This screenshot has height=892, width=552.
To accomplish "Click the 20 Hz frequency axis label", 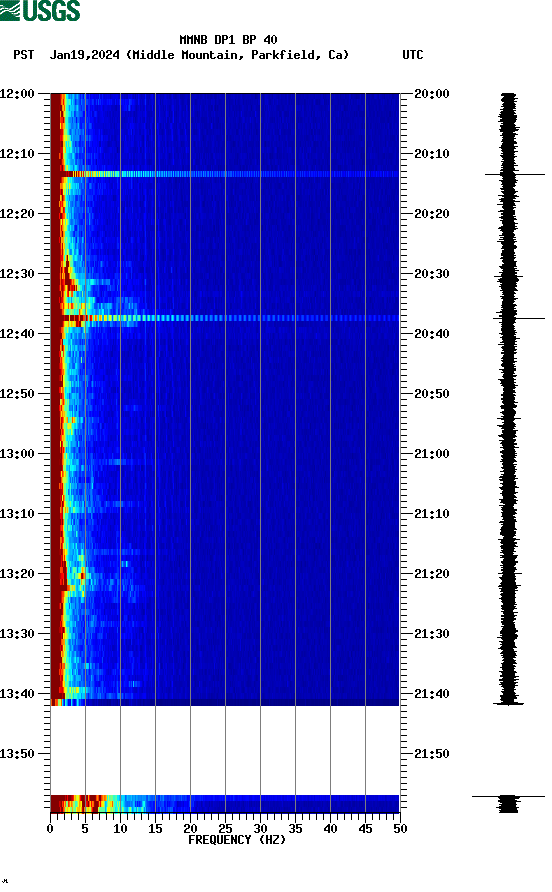I will 190,829.
